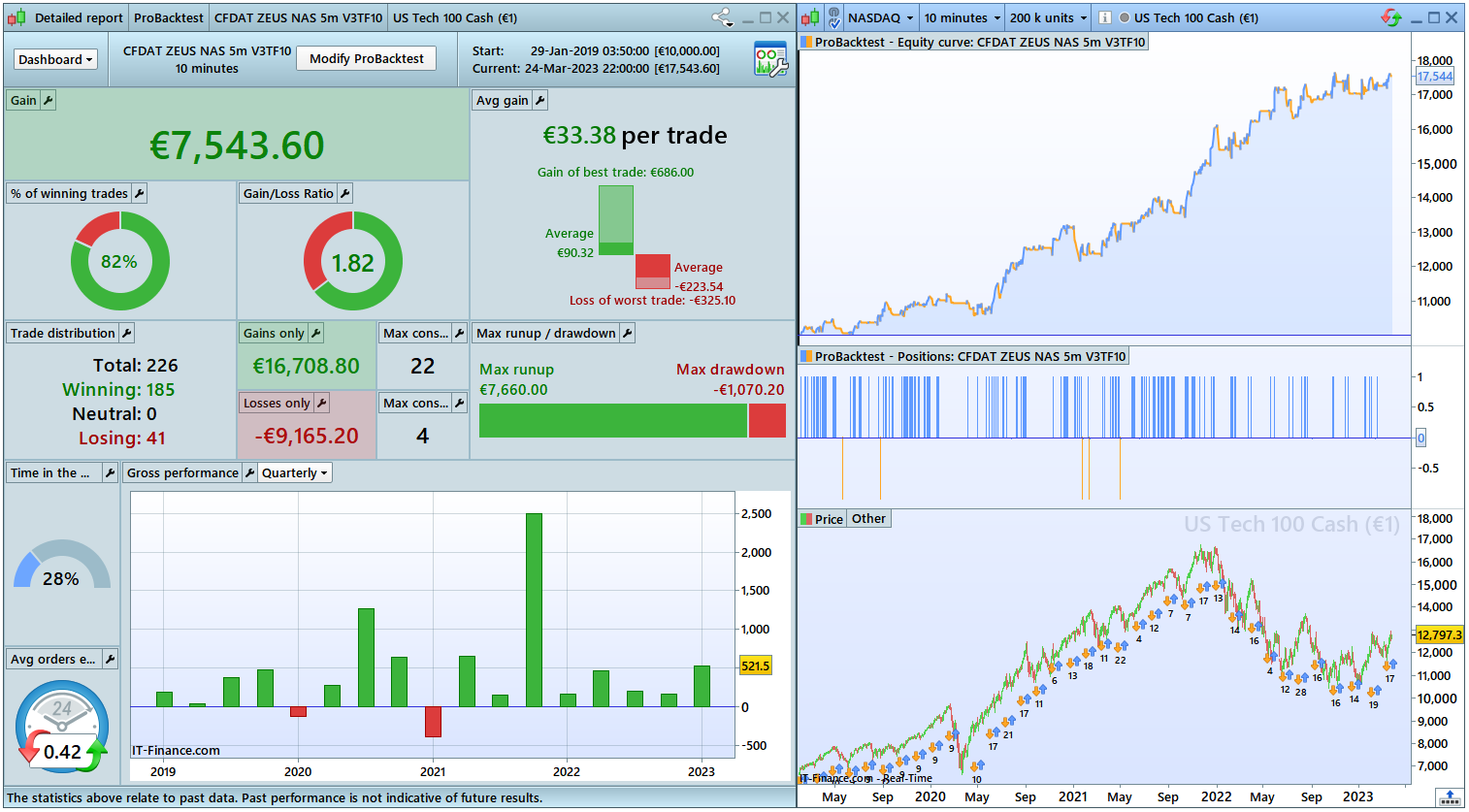Open the Quarterly period dropdown
Viewport: 1469px width, 812px height.
(295, 472)
